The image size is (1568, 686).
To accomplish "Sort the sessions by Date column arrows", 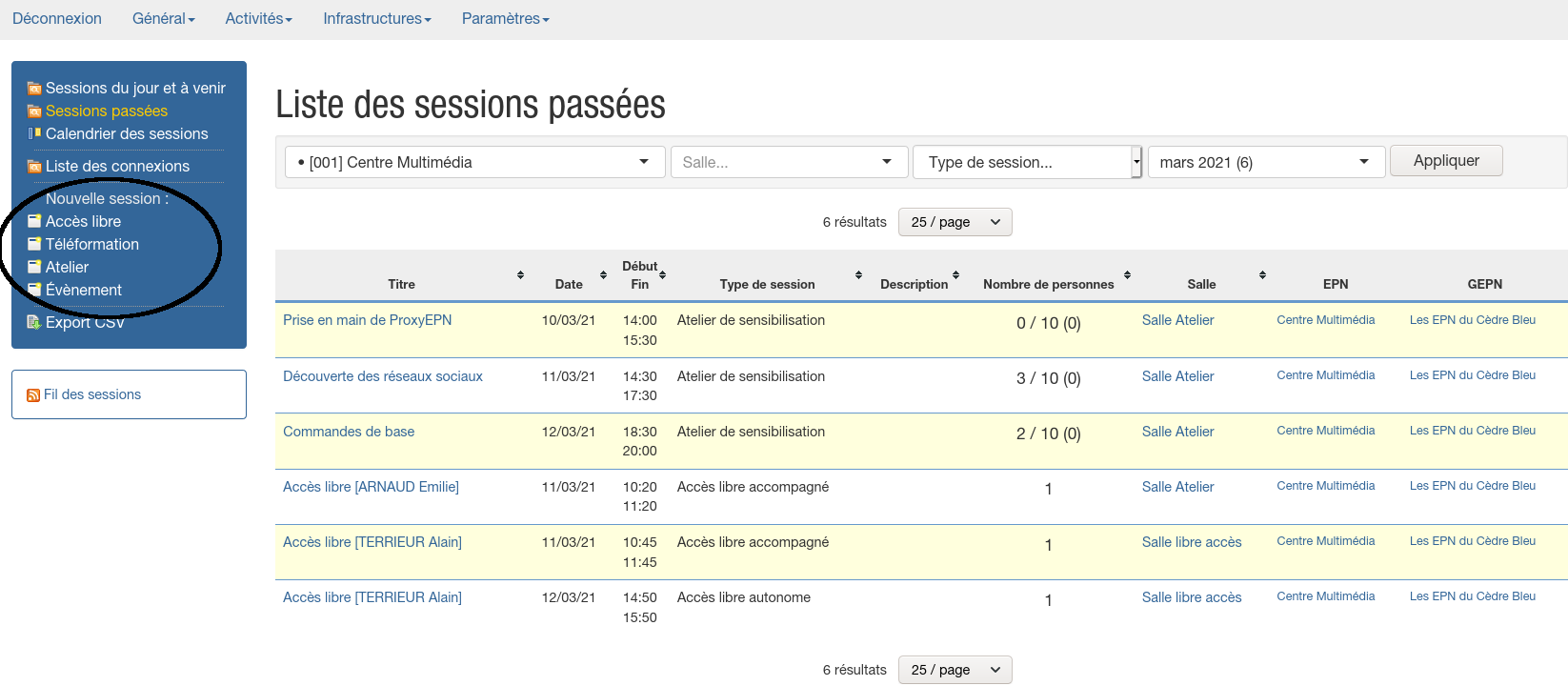I will click(x=603, y=275).
